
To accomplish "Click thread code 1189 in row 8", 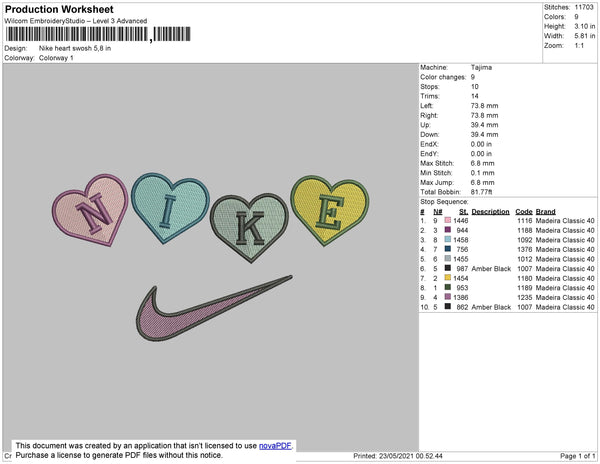I will point(525,288).
